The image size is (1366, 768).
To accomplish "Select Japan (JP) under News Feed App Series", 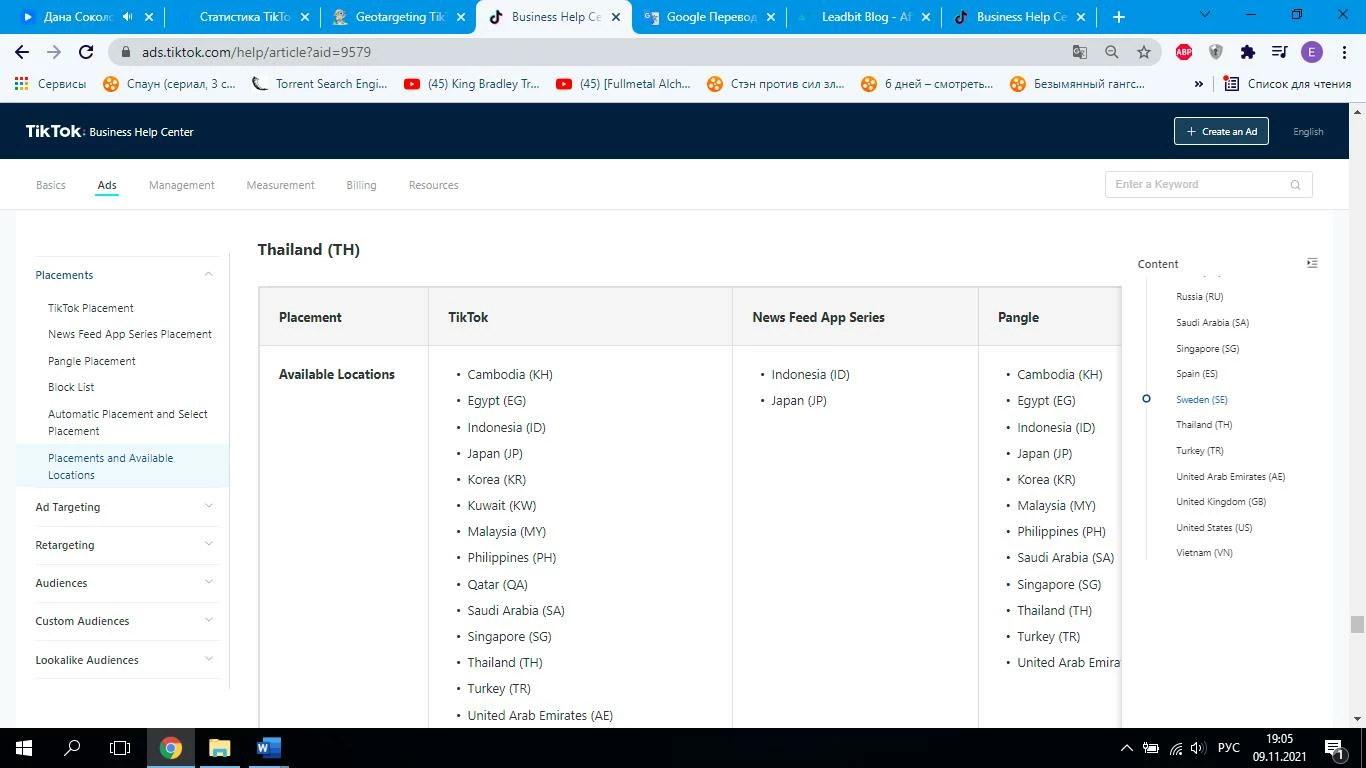I will (799, 400).
